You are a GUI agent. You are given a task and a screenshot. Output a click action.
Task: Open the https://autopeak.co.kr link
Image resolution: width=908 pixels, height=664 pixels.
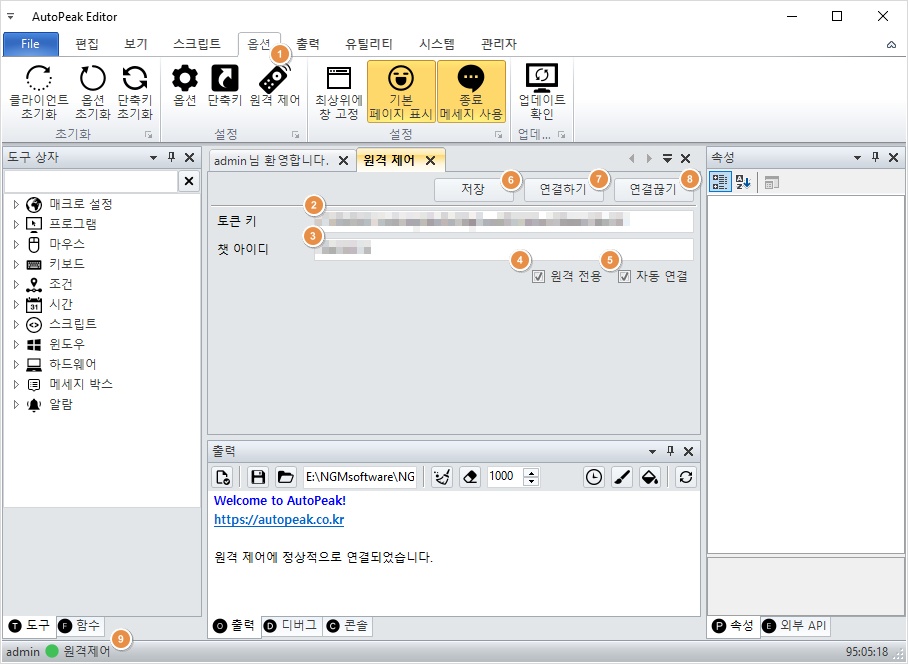click(x=279, y=519)
